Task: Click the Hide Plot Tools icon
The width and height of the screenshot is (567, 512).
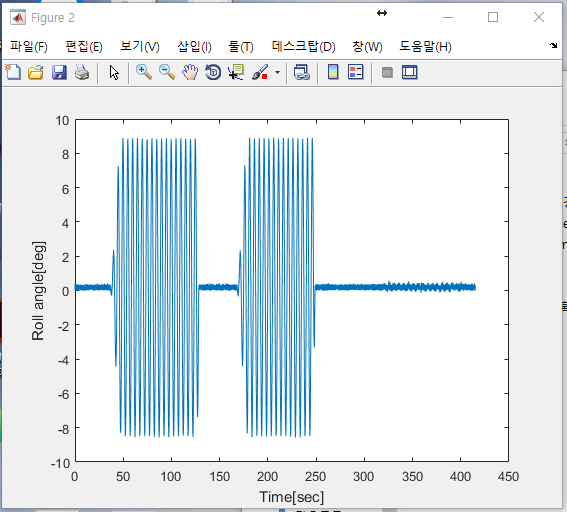Action: (x=387, y=72)
